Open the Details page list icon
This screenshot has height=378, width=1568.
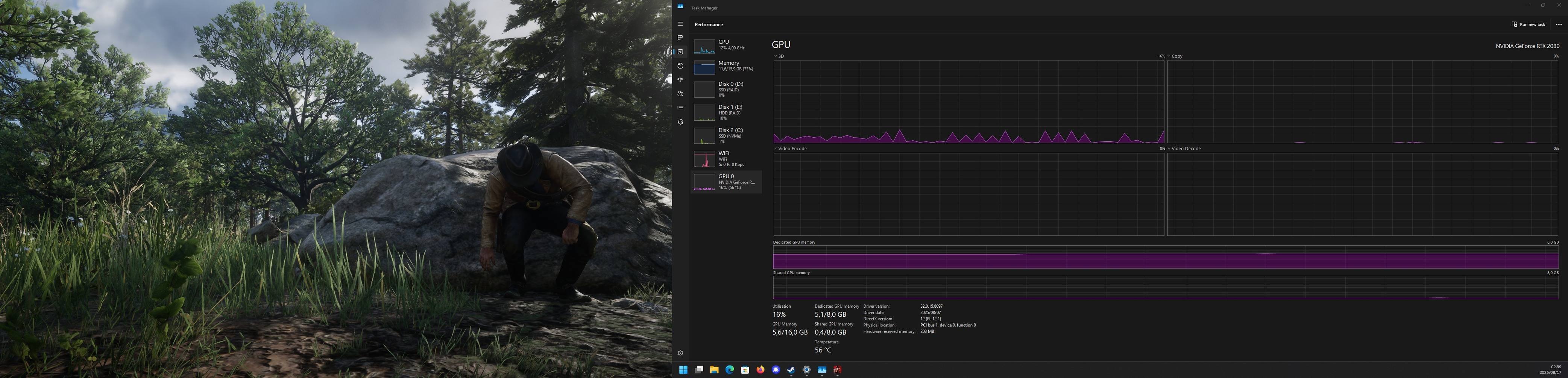point(680,108)
